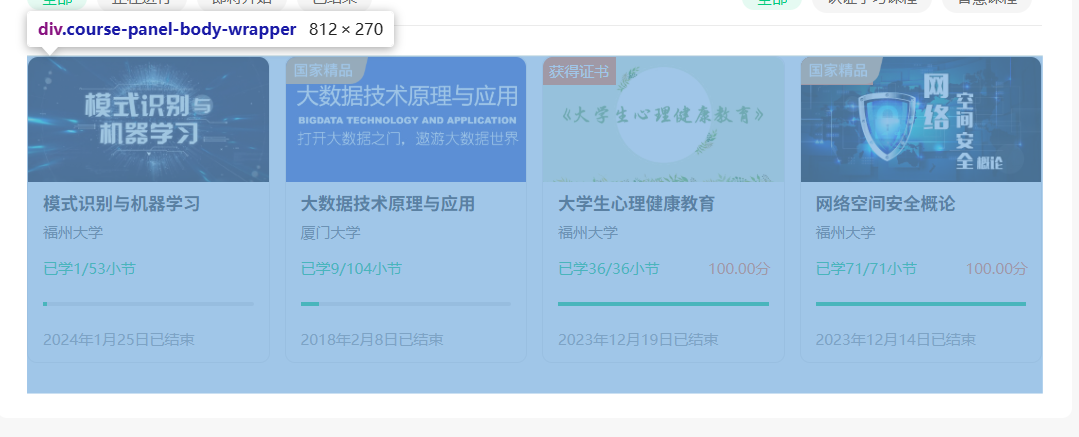This screenshot has width=1079, height=437.
Task: Click the 100.00分 score on 大学生心理健康教育
Action: point(739,268)
